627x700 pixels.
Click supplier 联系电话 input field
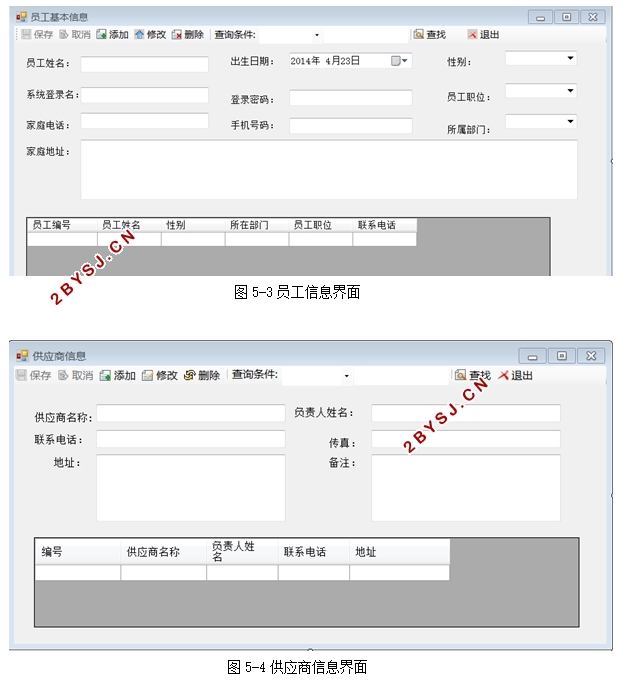pos(191,439)
